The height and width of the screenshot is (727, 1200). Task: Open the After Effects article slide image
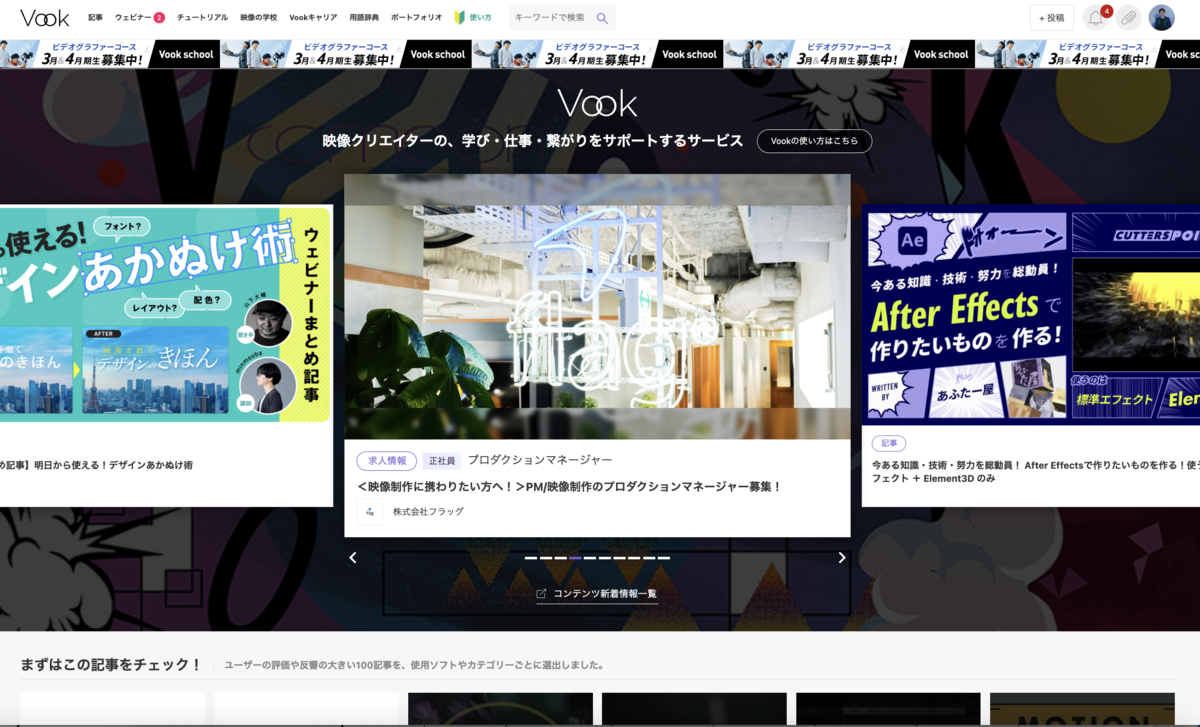click(x=1031, y=316)
